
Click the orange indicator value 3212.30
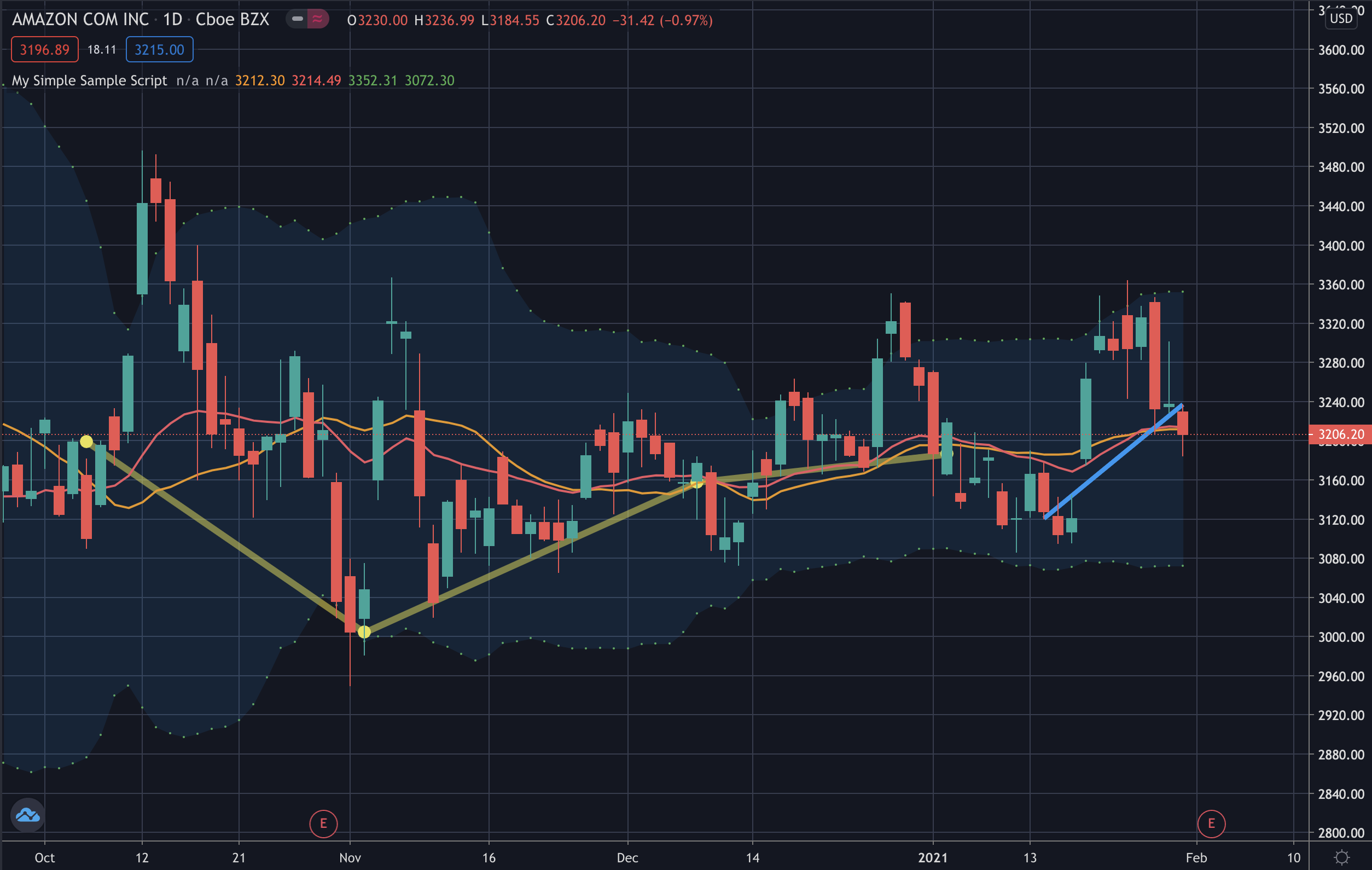pyautogui.click(x=260, y=80)
